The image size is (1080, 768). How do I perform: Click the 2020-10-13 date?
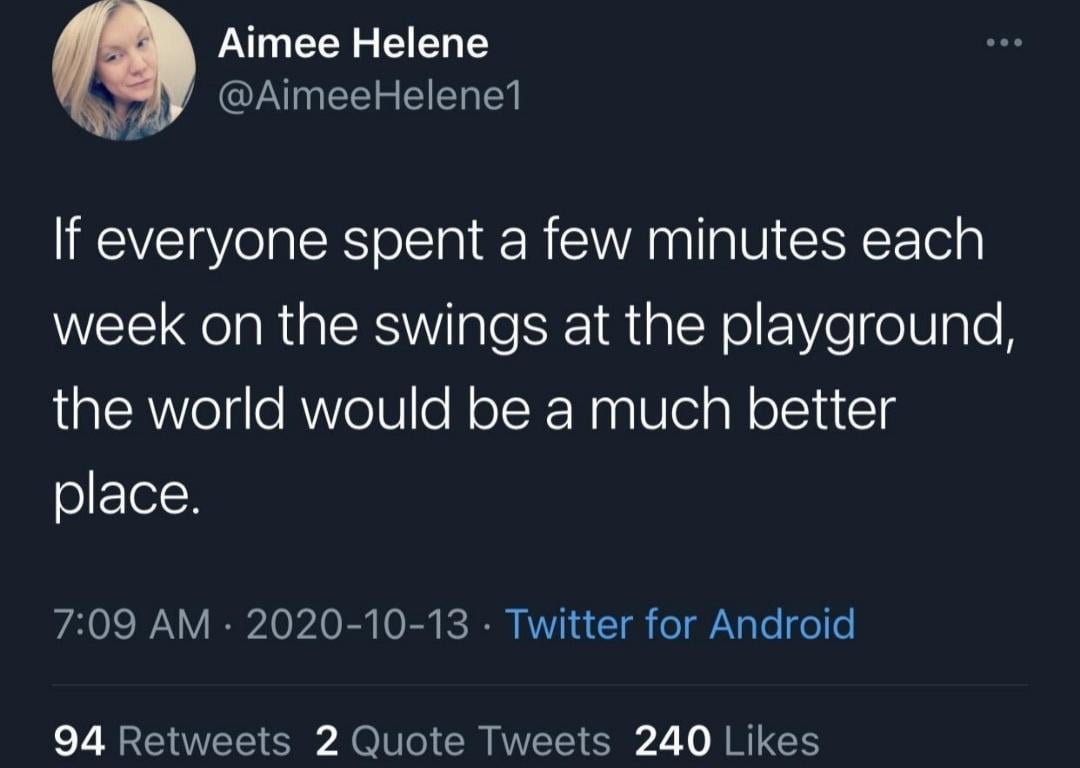(x=356, y=625)
